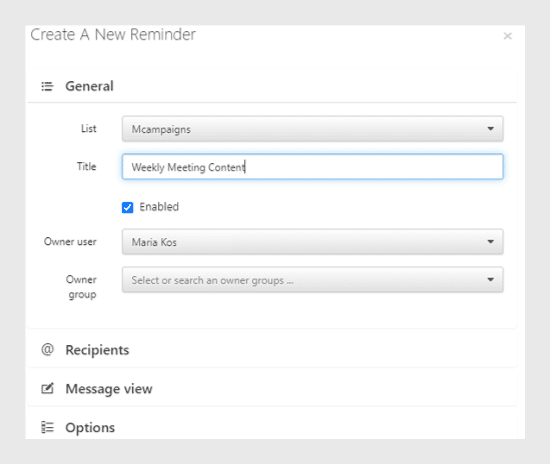
Task: Close the Create A New Reminder dialog
Action: pyautogui.click(x=508, y=36)
